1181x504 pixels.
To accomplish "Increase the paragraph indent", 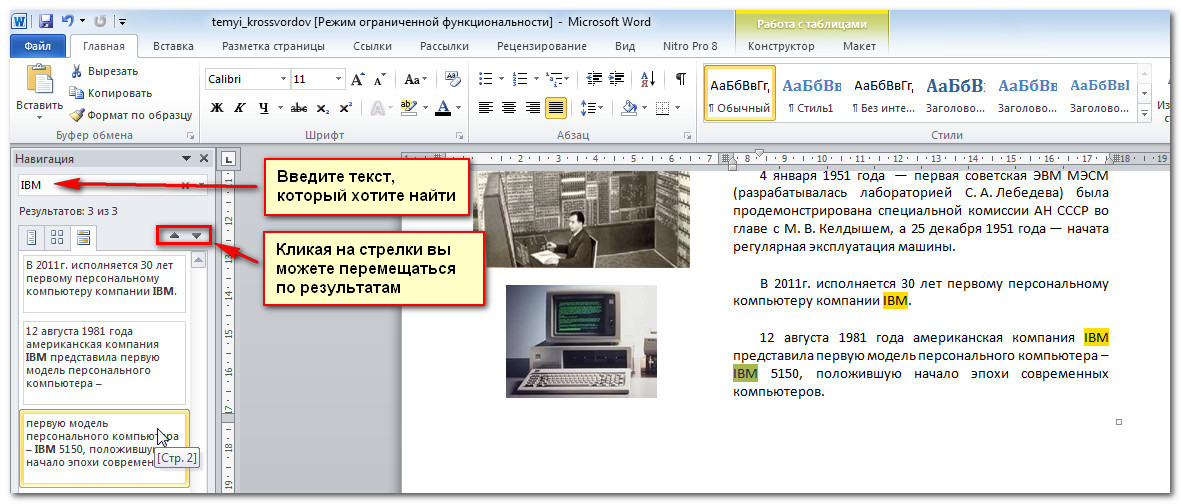I will pos(616,78).
